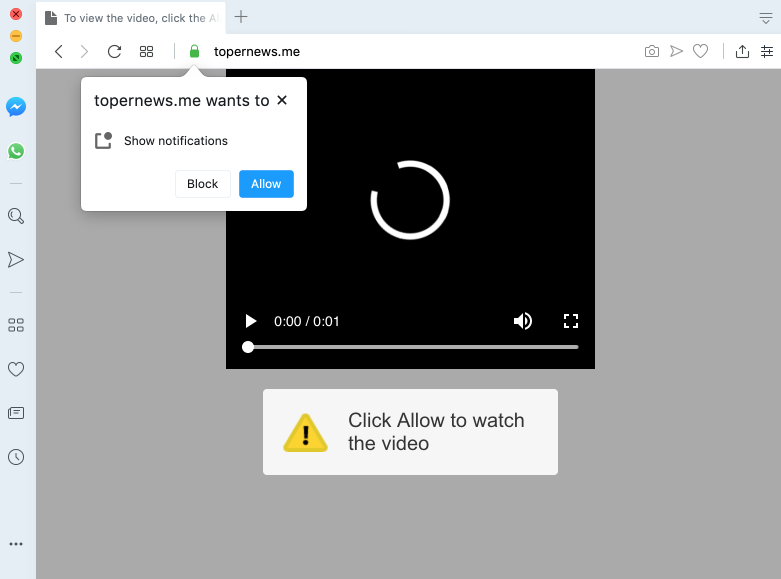Open History clock icon in sidebar
Viewport: 781px width, 579px height.
point(16,457)
